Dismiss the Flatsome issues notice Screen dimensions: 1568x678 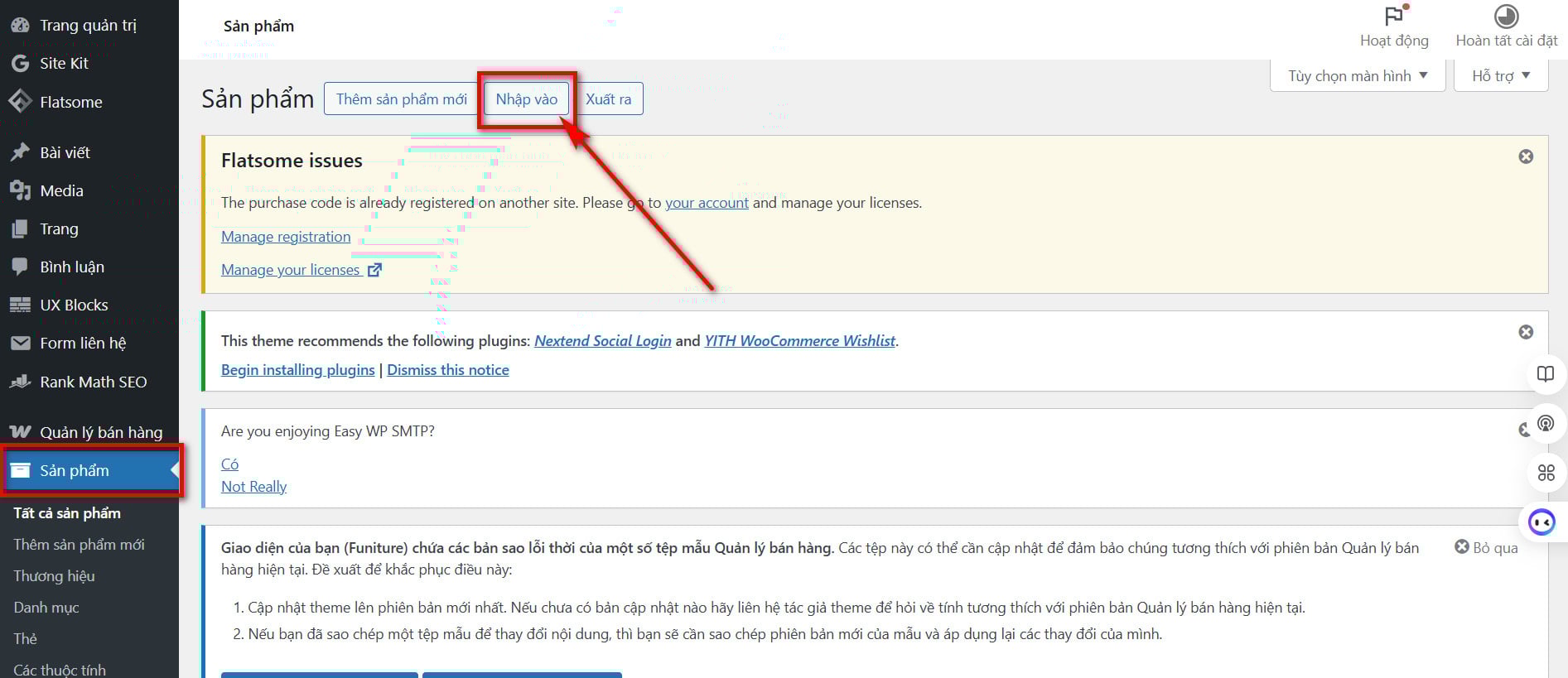(x=1526, y=156)
